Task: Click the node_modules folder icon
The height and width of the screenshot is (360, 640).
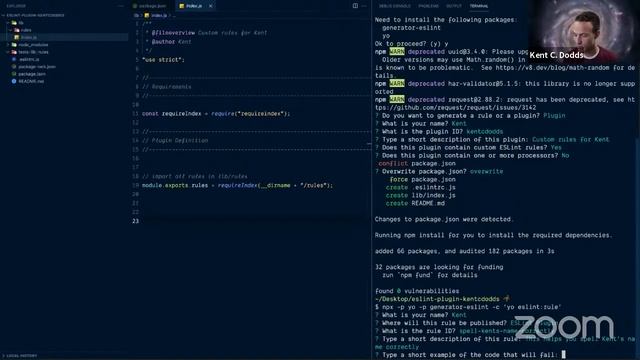Action: point(14,44)
